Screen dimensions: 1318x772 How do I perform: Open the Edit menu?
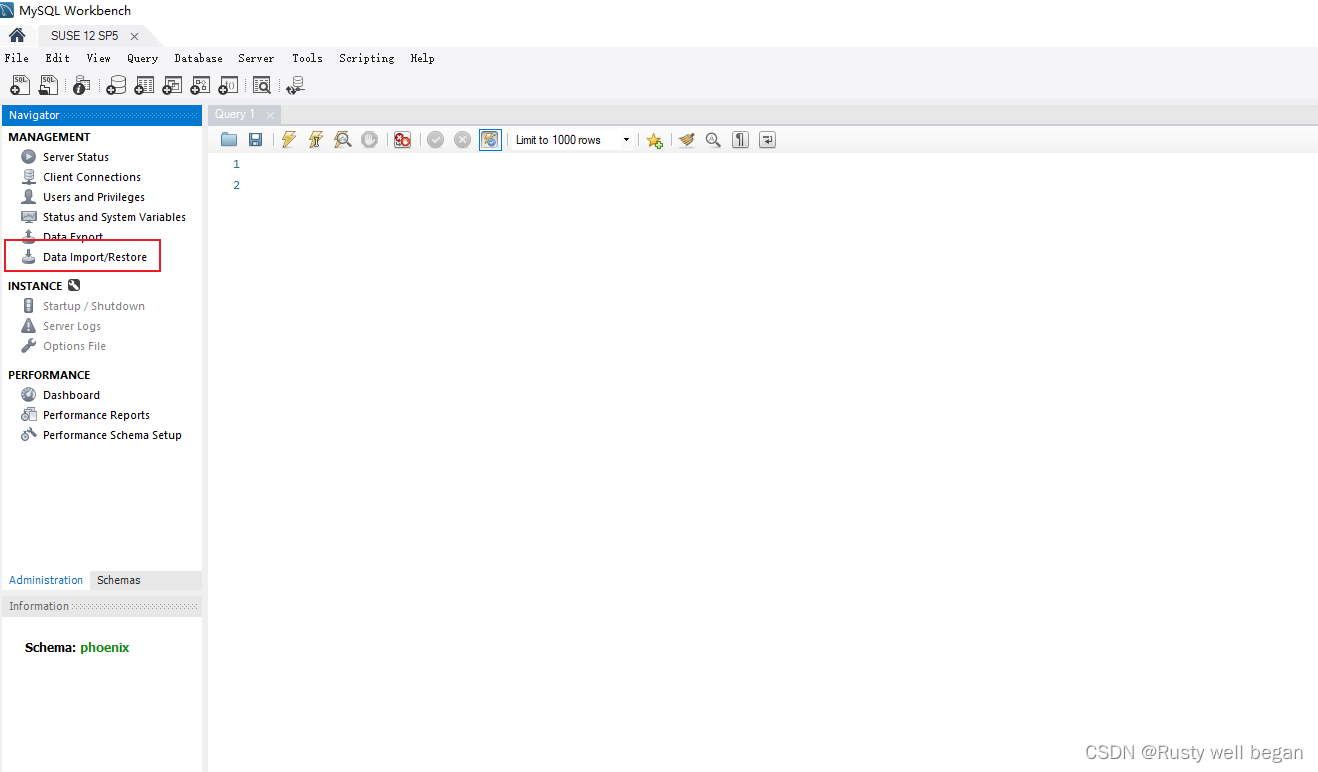(57, 58)
